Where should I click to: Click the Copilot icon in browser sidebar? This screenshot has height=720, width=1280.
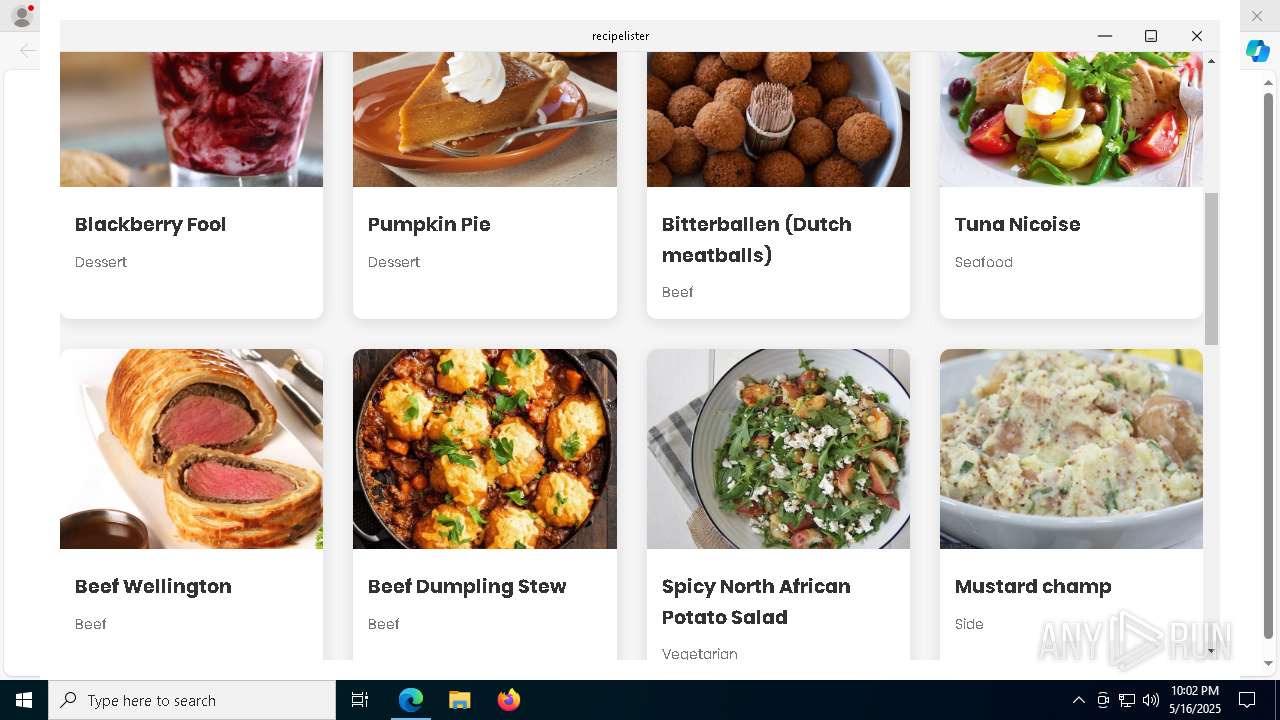(x=1258, y=51)
